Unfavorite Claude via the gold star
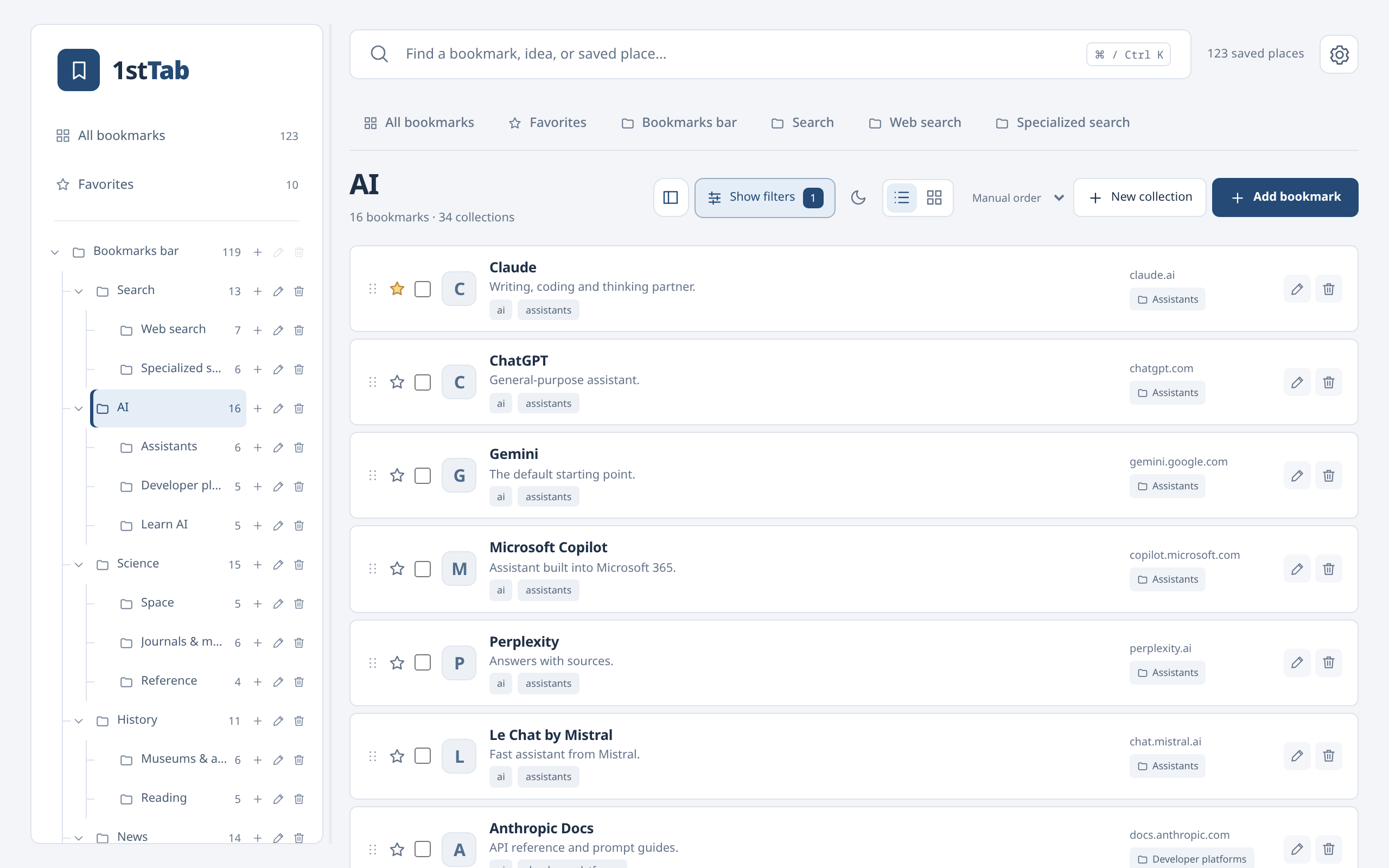This screenshot has width=1389, height=868. (x=397, y=289)
